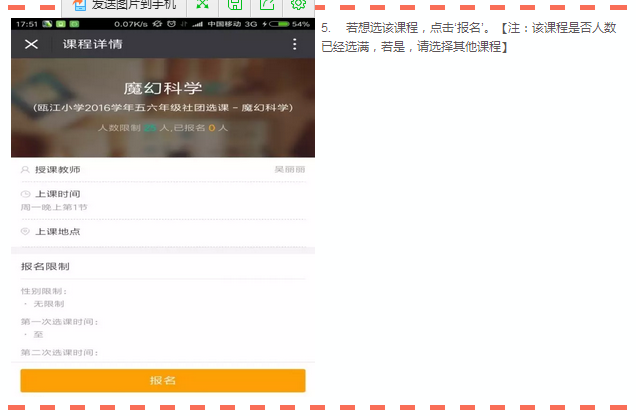This screenshot has width=636, height=416.
Task: Open the three-dot more options menu
Action: tap(294, 44)
